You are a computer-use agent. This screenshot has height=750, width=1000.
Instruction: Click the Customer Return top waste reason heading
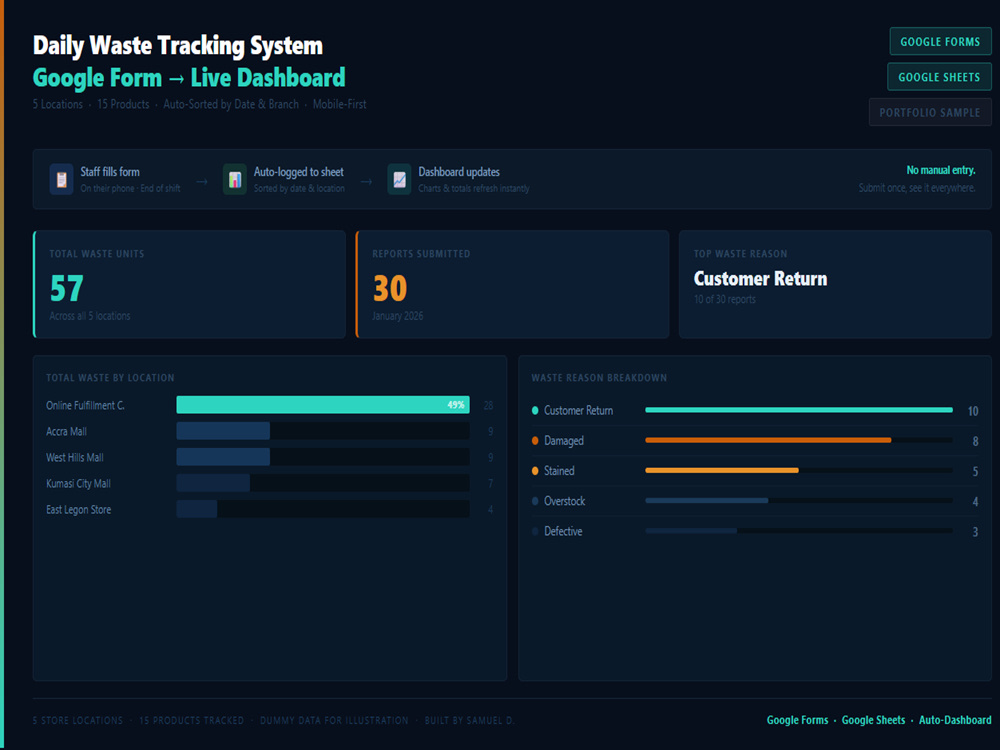click(760, 279)
